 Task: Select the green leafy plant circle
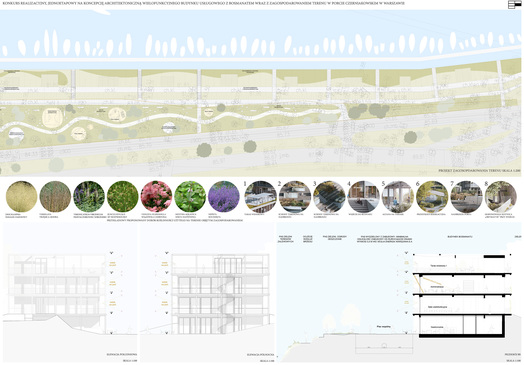point(190,197)
